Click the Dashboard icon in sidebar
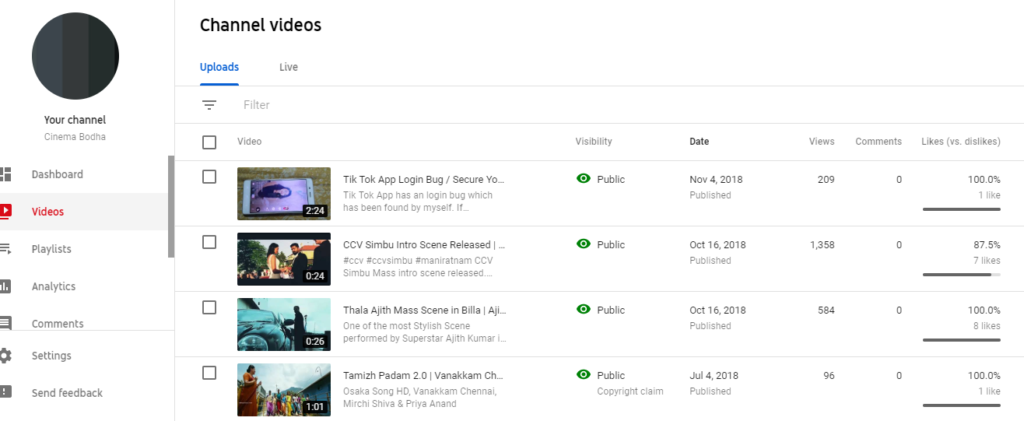Viewport: 1024px width, 421px height. (x=6, y=174)
